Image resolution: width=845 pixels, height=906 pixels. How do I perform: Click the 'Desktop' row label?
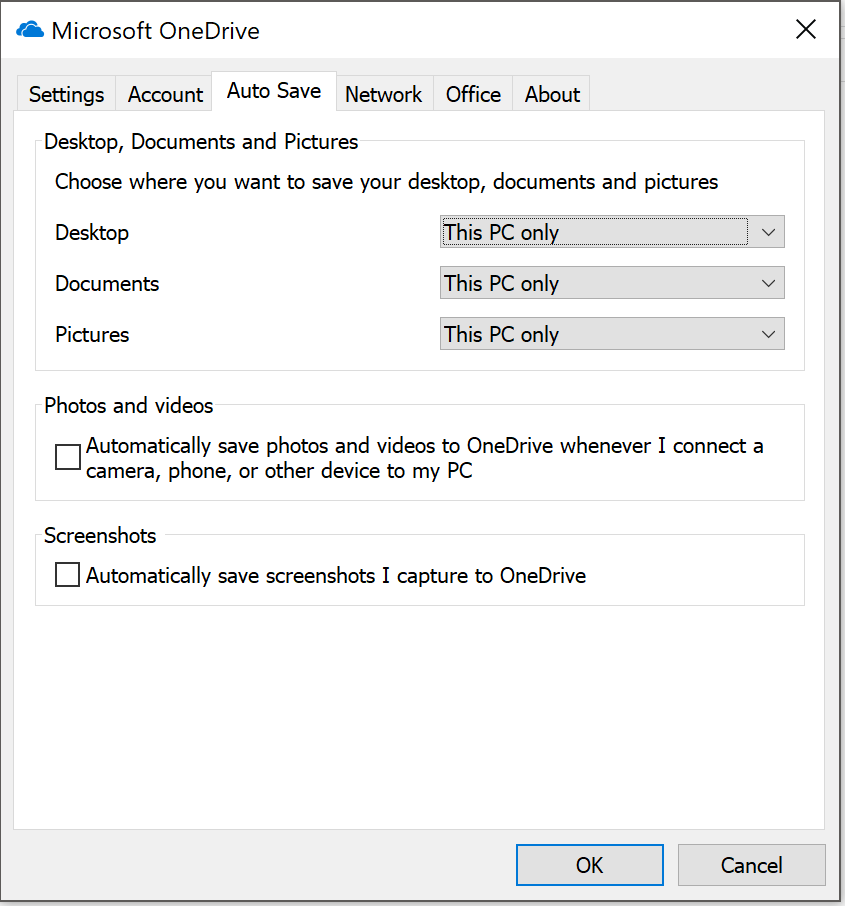point(92,233)
